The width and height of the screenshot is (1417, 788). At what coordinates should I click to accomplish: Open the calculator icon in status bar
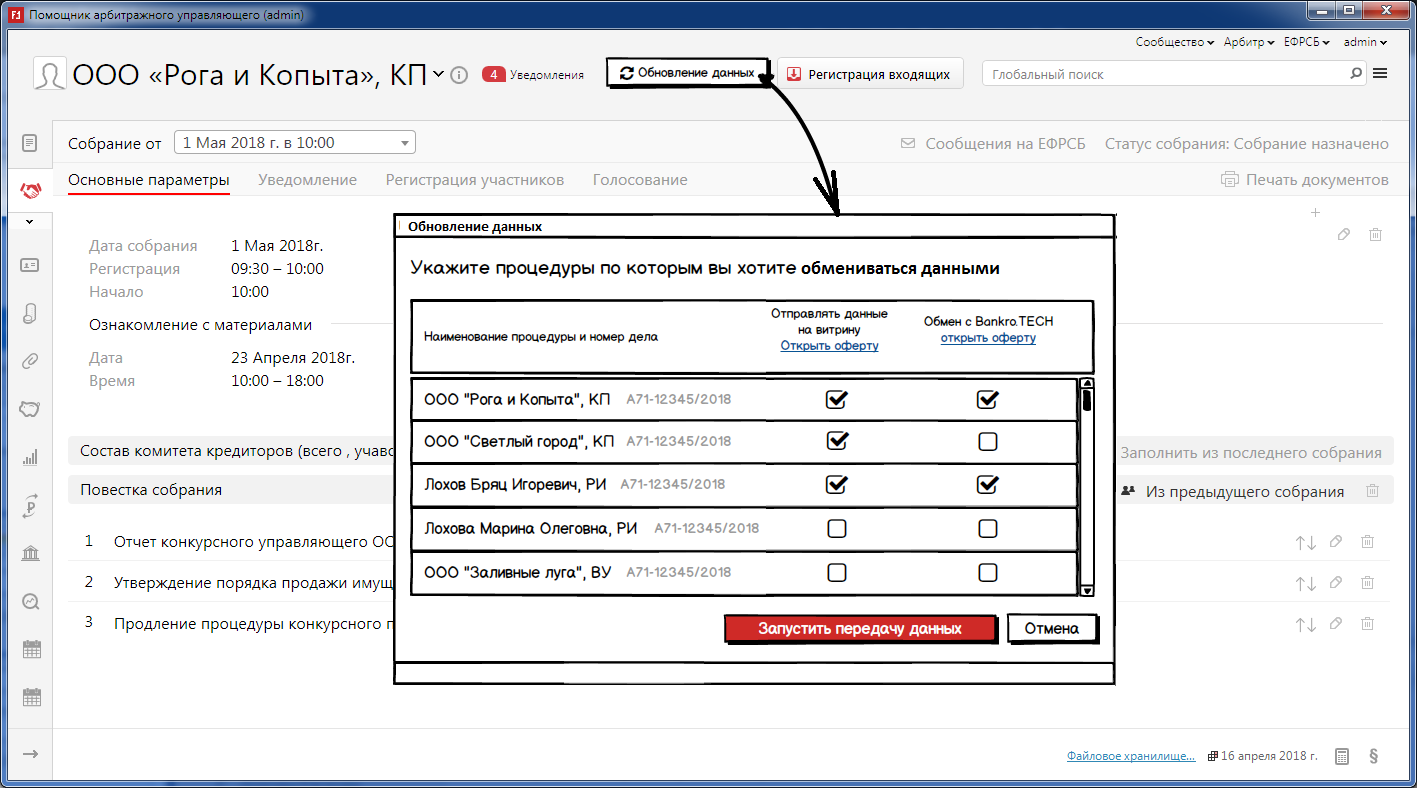click(x=1343, y=756)
